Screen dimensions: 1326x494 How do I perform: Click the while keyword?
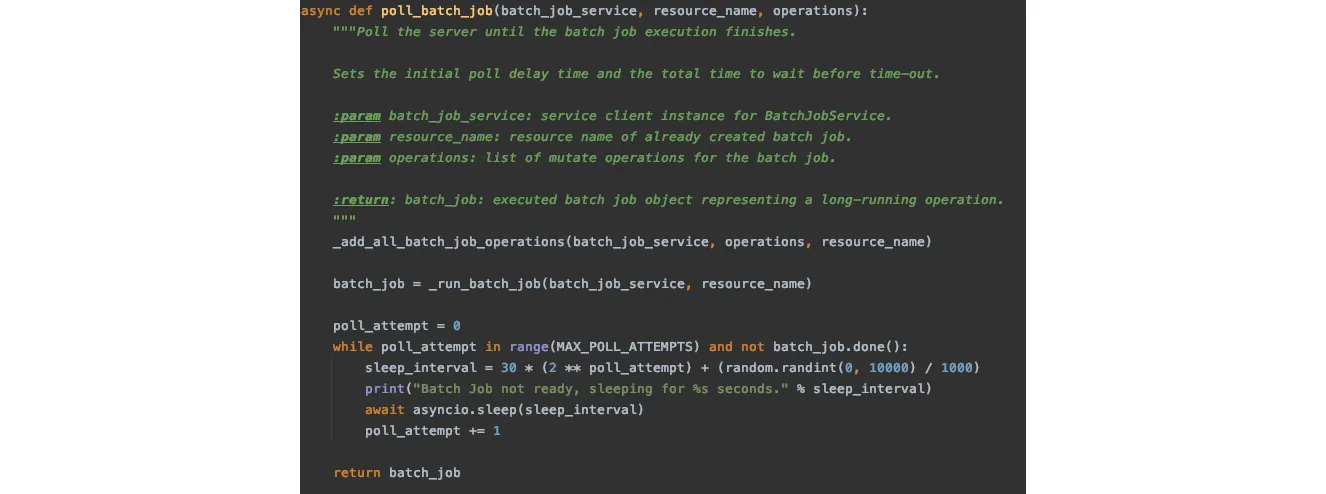(353, 347)
